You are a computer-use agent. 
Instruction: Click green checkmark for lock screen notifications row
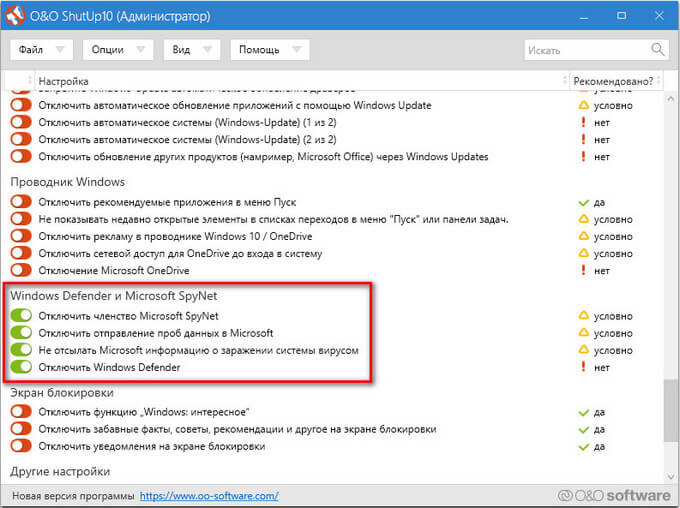coord(584,447)
